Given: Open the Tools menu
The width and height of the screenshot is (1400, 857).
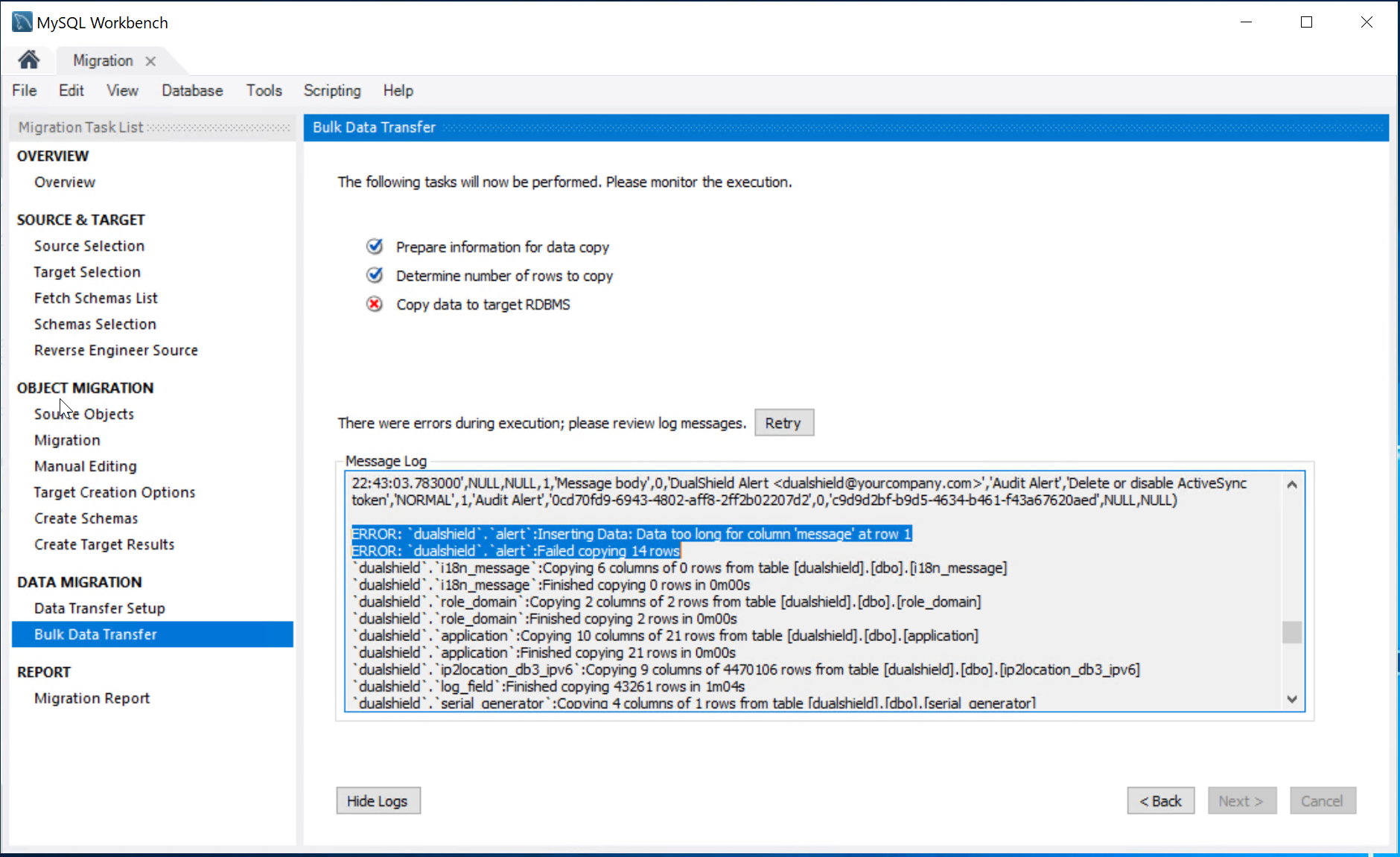Looking at the screenshot, I should tap(264, 91).
